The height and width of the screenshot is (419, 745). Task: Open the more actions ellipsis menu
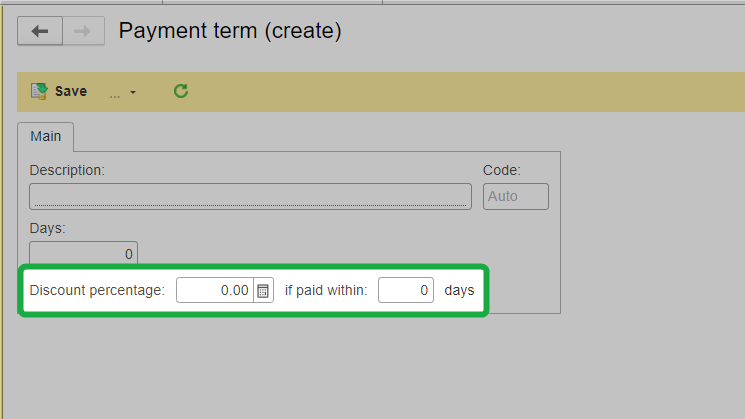click(x=115, y=94)
